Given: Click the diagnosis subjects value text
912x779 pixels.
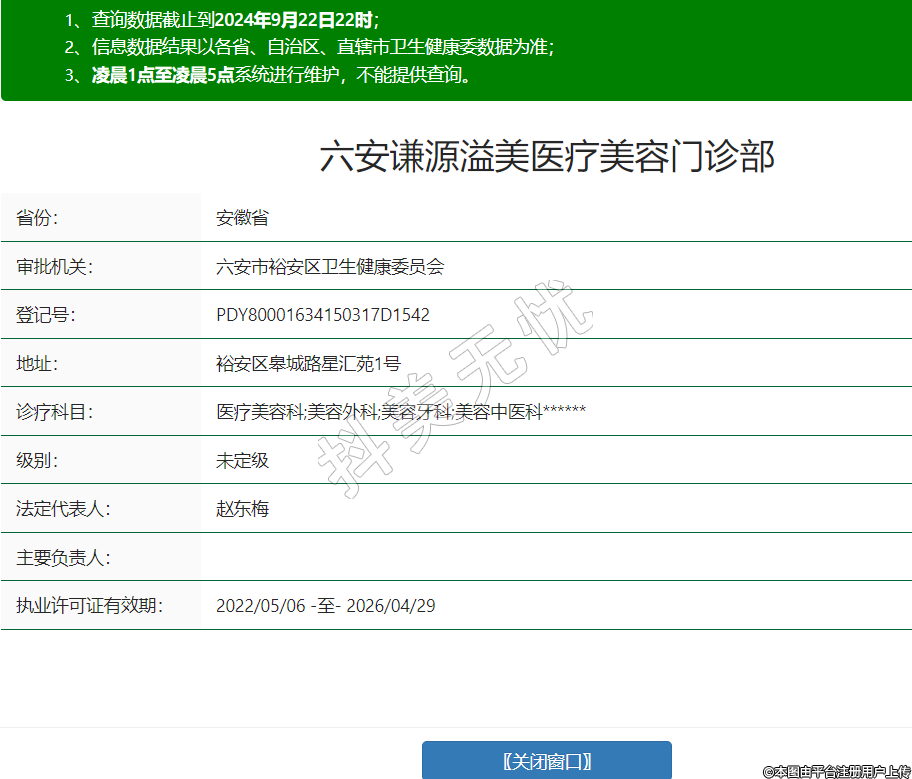Looking at the screenshot, I should pyautogui.click(x=400, y=412).
